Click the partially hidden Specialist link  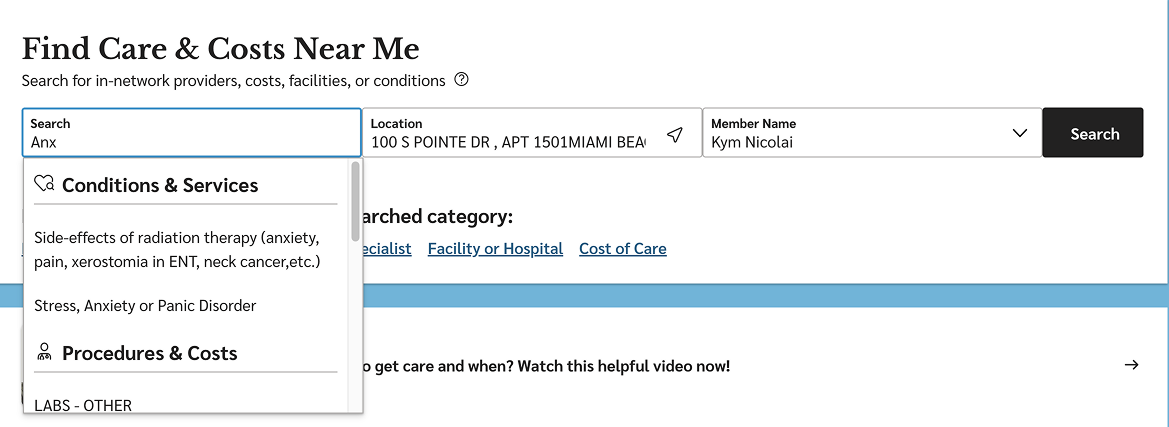pos(388,249)
